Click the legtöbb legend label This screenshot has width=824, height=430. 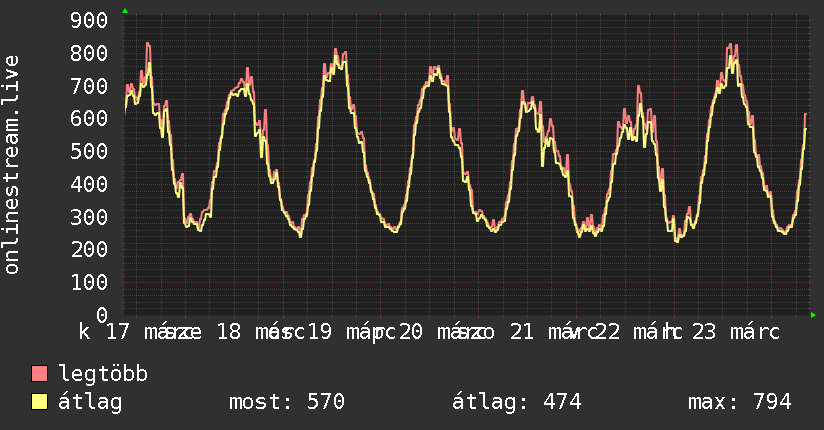(103, 374)
